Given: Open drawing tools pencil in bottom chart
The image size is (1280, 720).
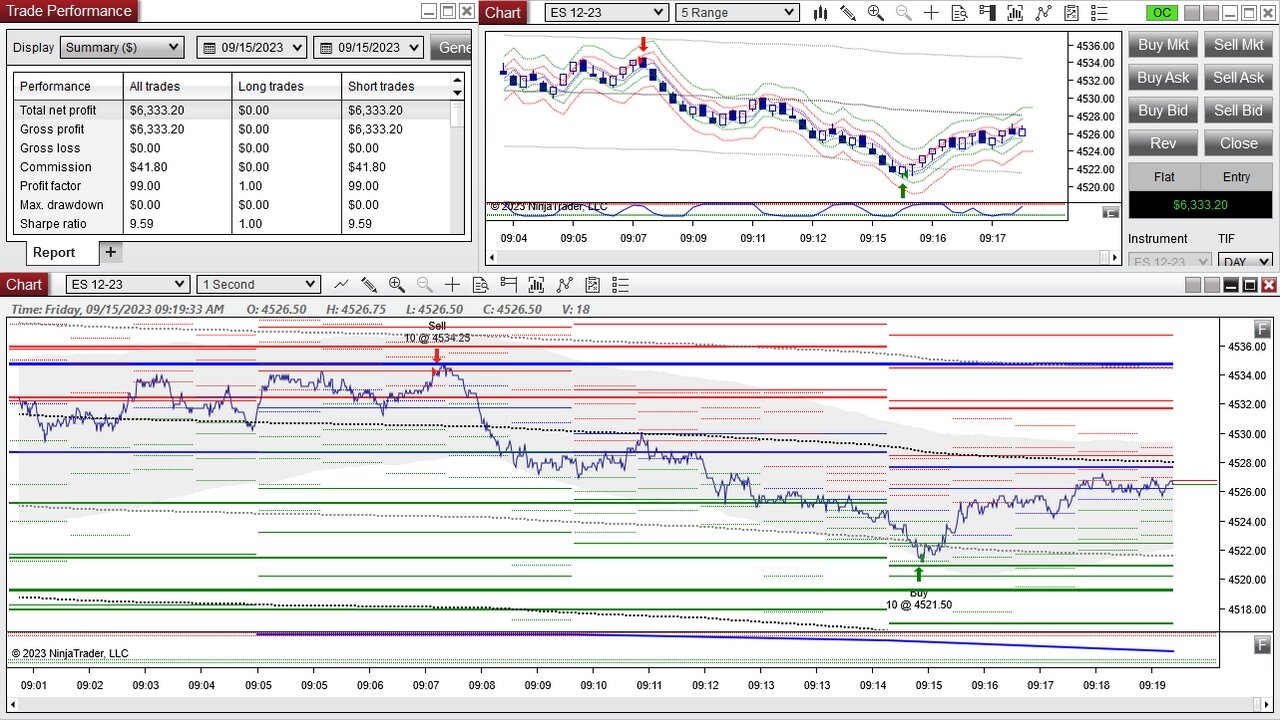Looking at the screenshot, I should 369,285.
